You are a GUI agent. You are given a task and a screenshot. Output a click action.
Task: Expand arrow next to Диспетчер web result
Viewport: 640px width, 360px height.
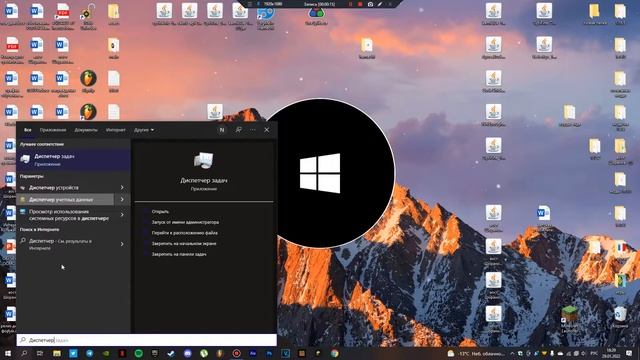122,244
